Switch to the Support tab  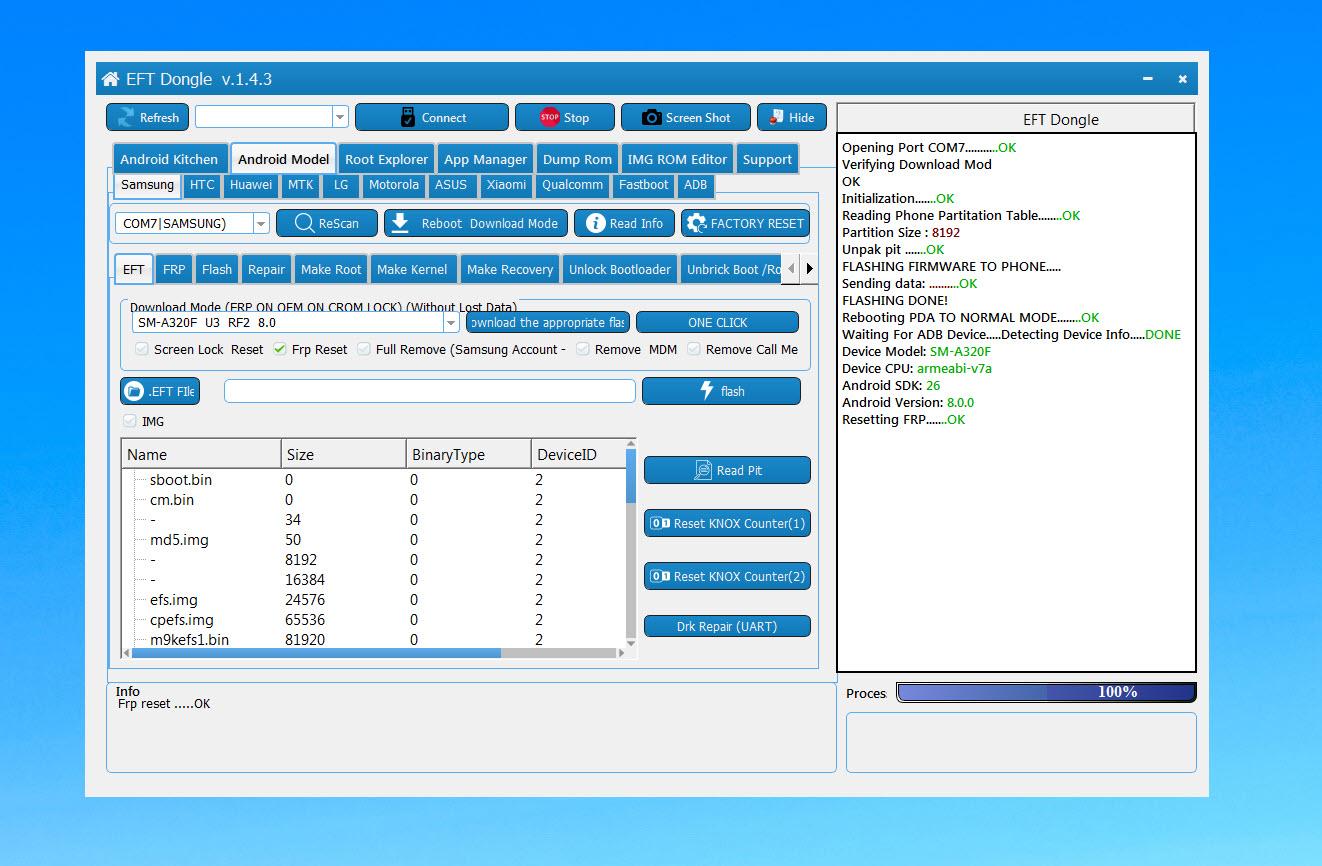coord(767,159)
